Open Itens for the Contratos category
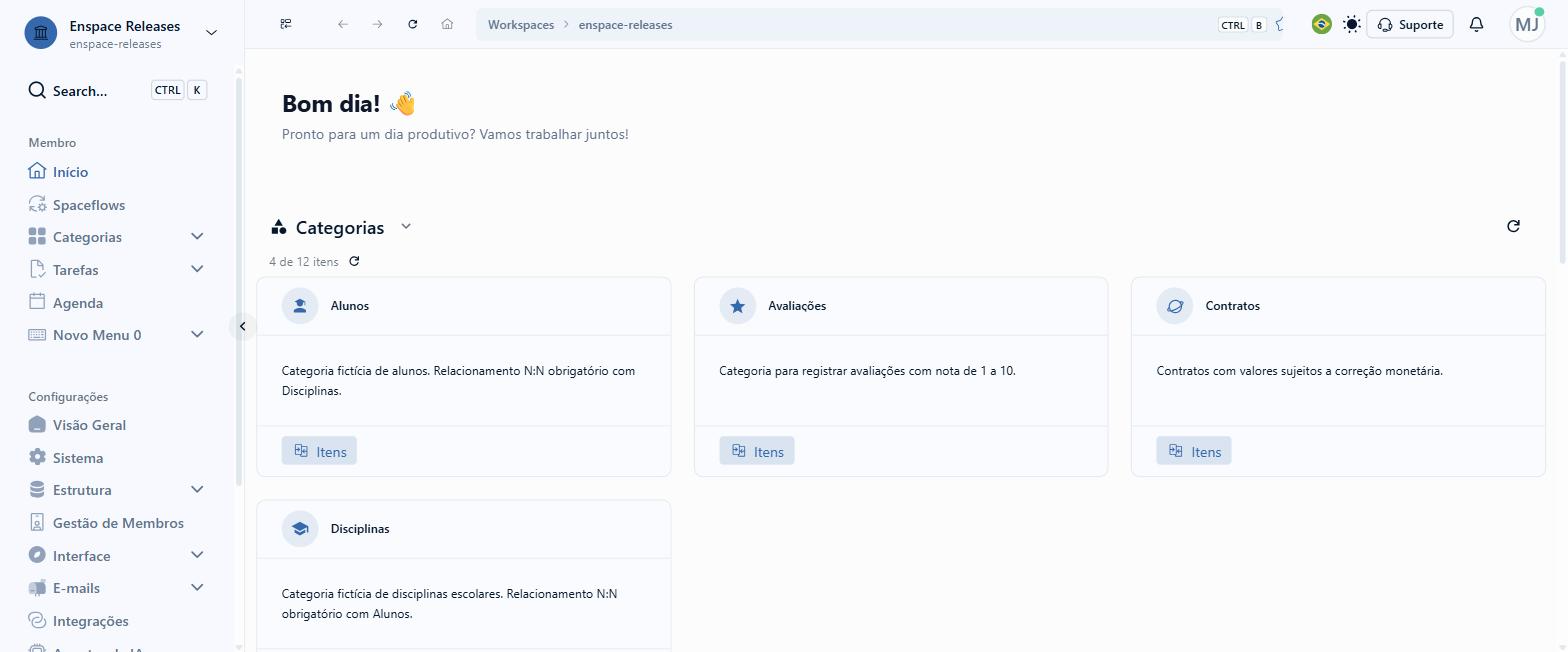 1194,451
